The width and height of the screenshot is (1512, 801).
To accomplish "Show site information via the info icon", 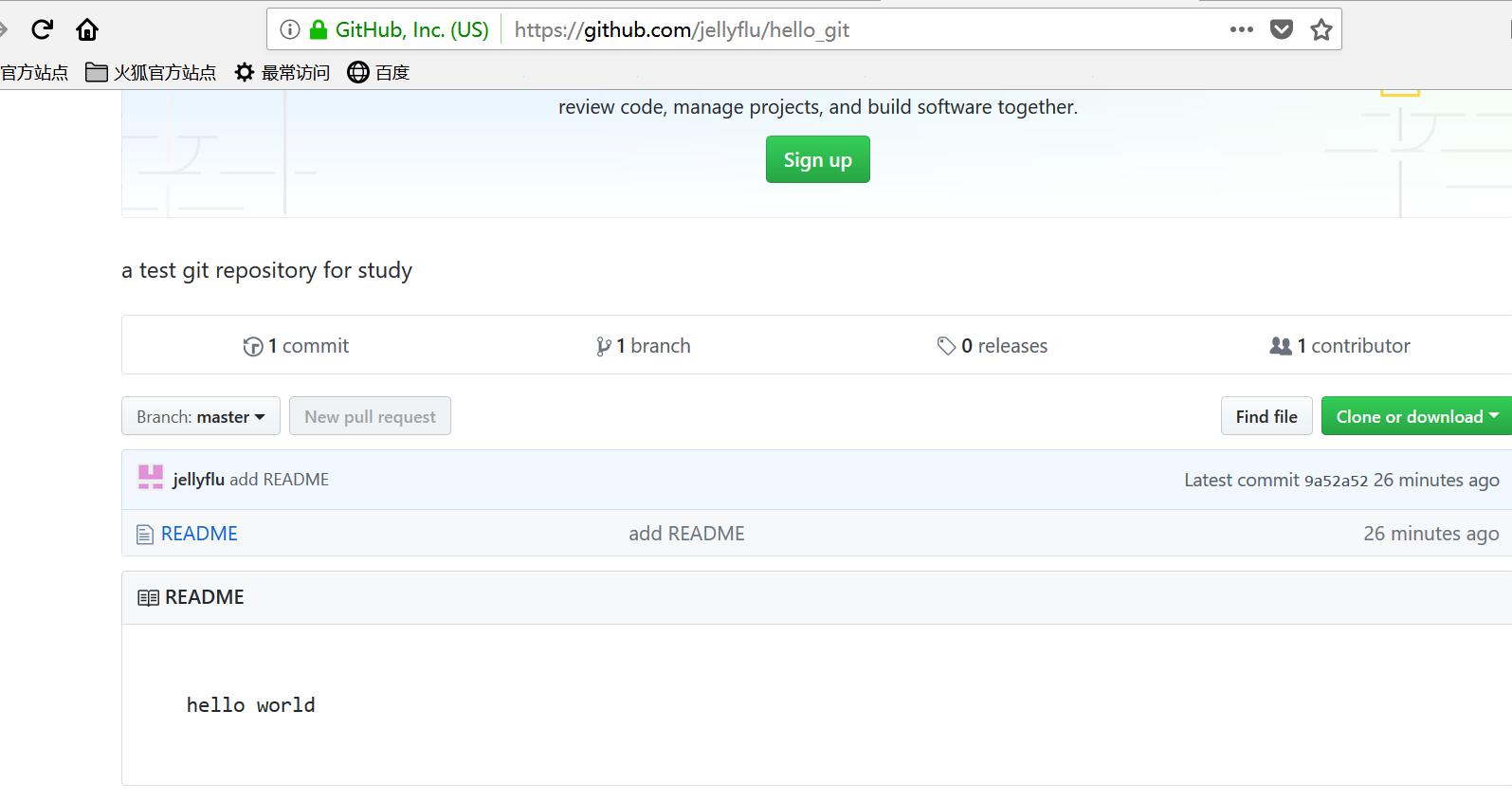I will pos(290,29).
